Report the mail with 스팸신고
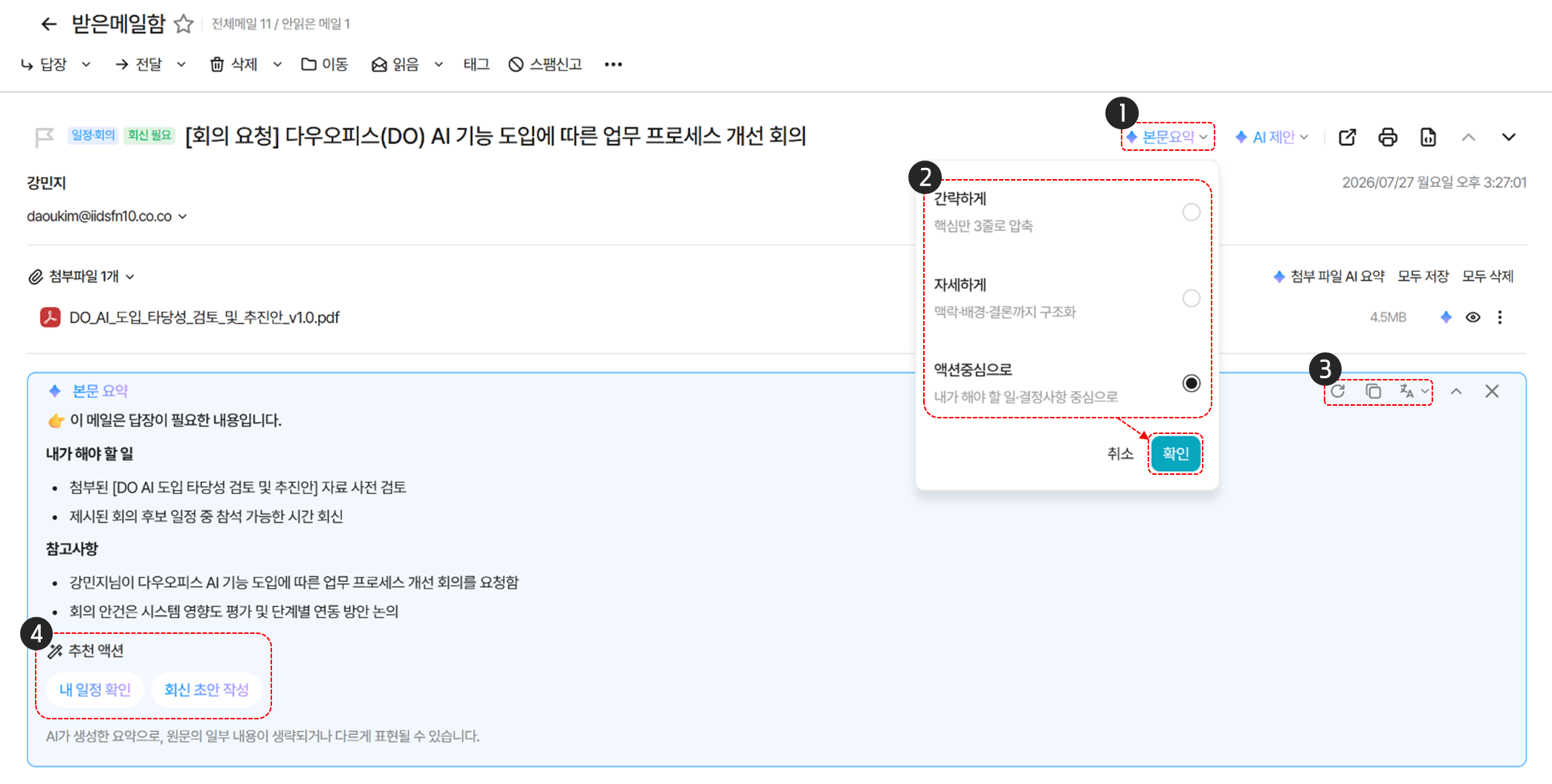This screenshot has height=784, width=1552. click(x=546, y=65)
